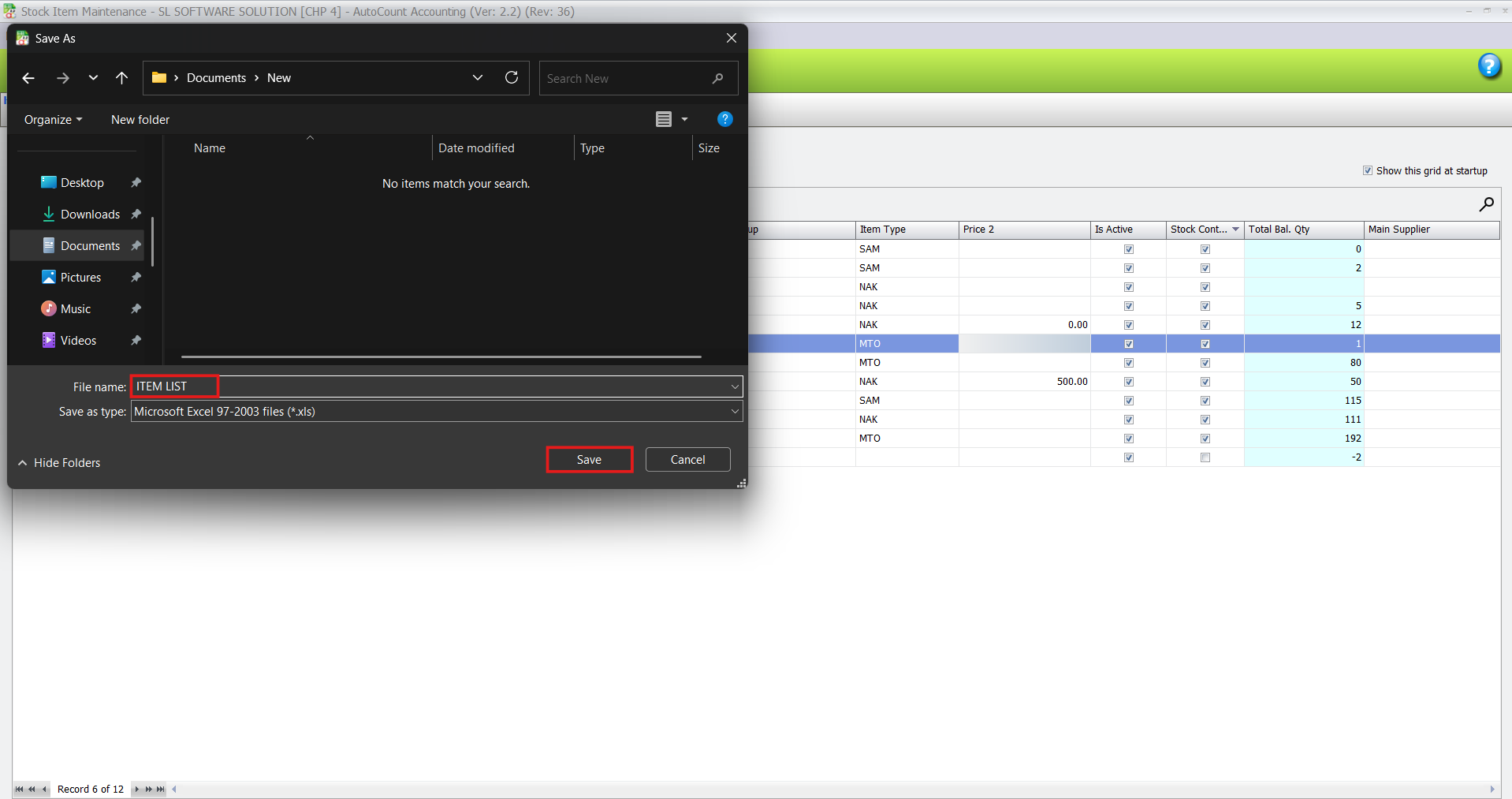Open the view options dropdown arrow
Screen dimensions: 1512x799
click(684, 120)
